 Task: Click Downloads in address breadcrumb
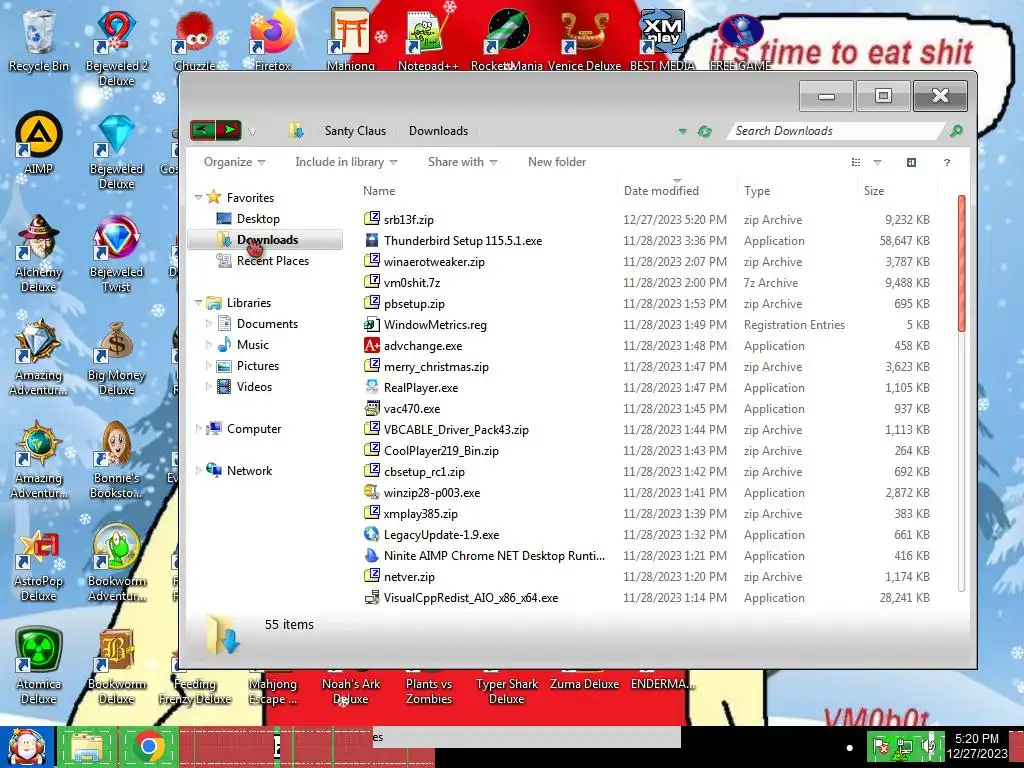click(x=438, y=131)
